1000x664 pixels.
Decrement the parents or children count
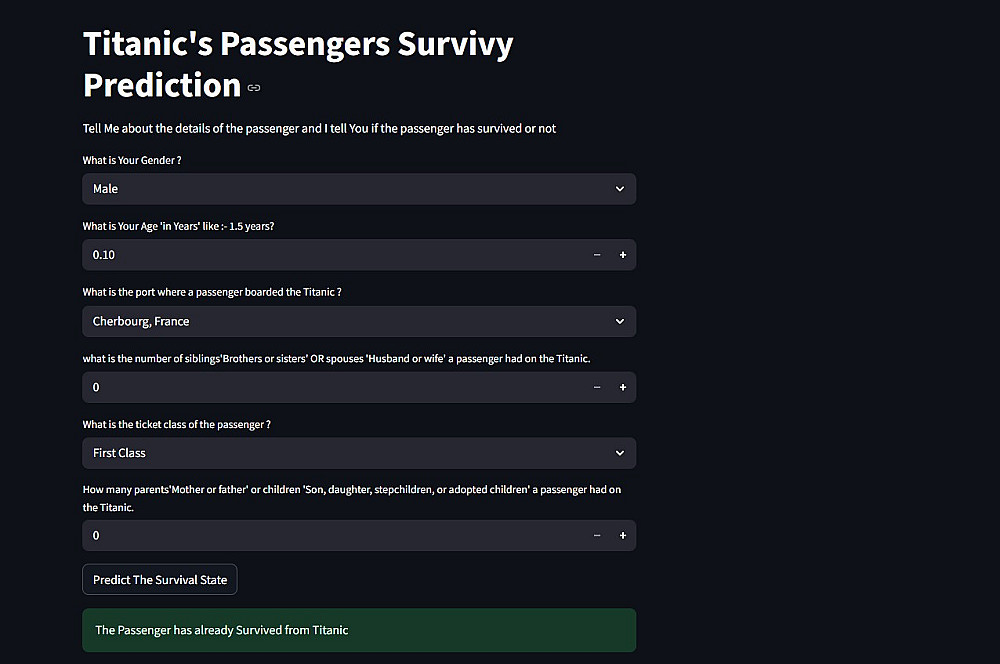click(597, 535)
